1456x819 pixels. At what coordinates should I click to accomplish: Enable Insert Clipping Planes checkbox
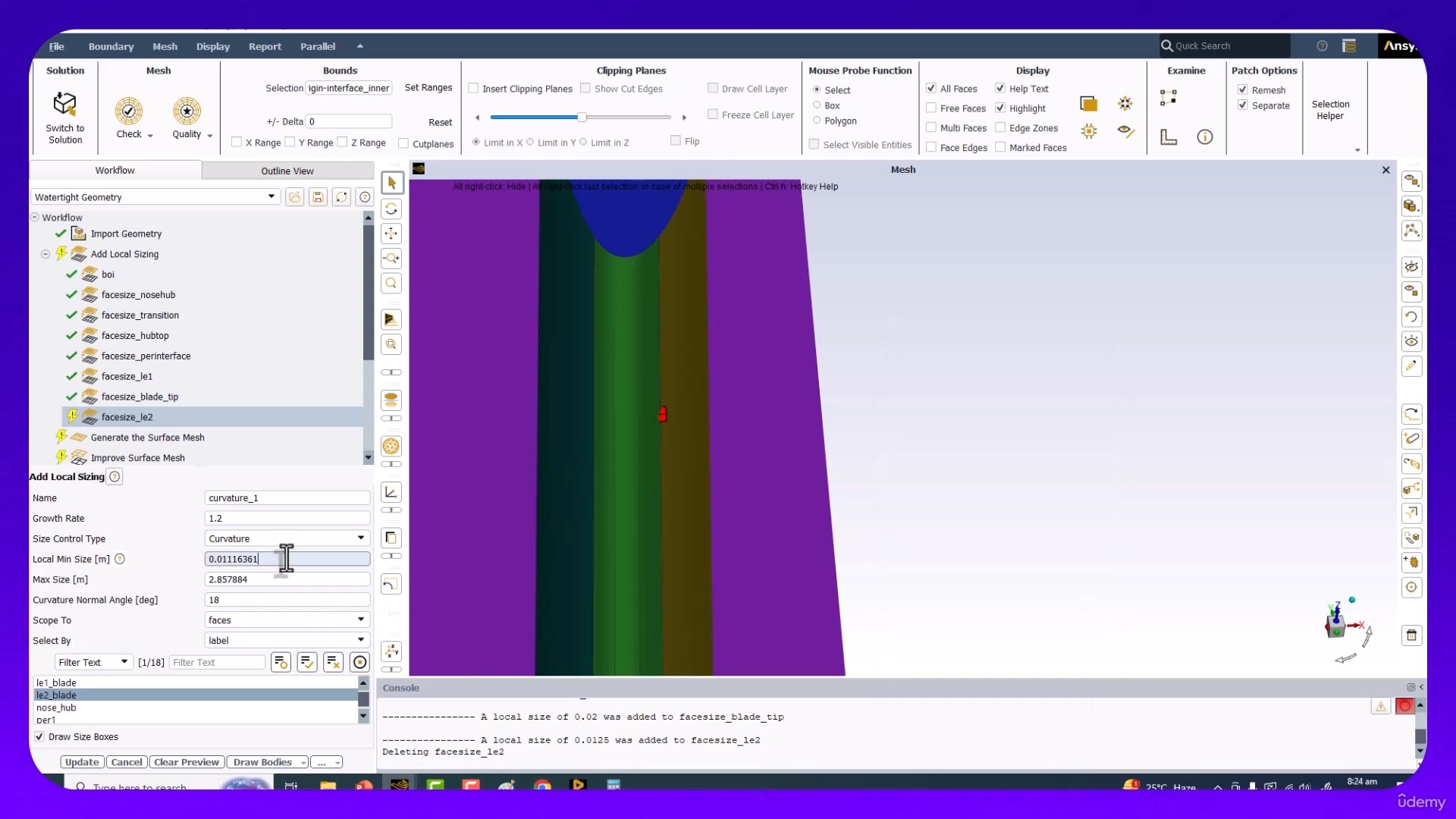pyautogui.click(x=474, y=89)
